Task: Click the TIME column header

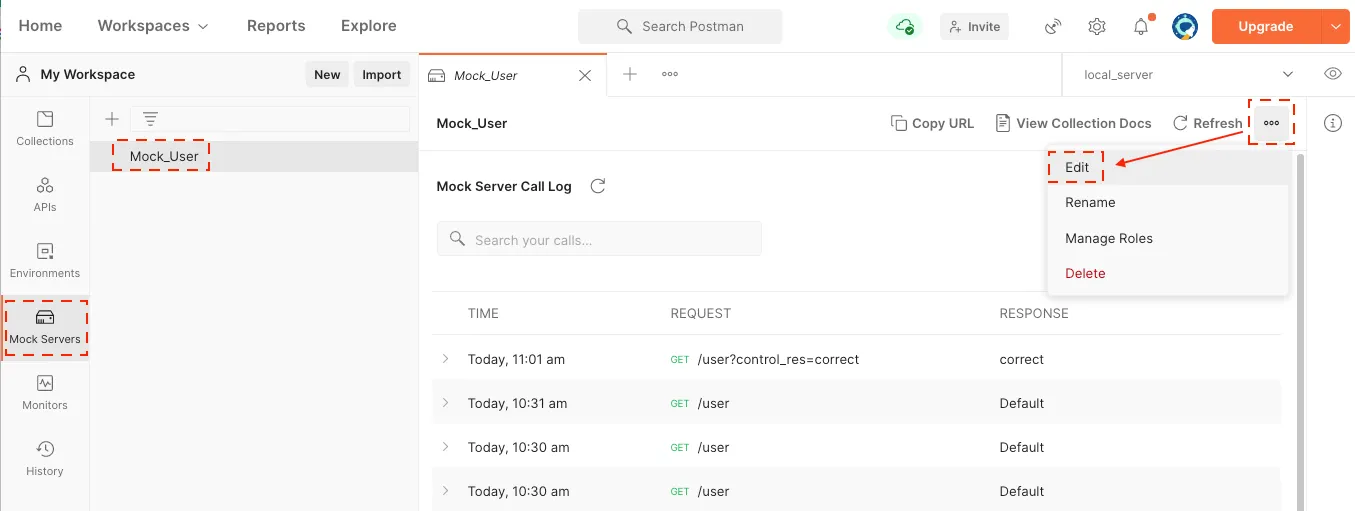Action: 483,313
